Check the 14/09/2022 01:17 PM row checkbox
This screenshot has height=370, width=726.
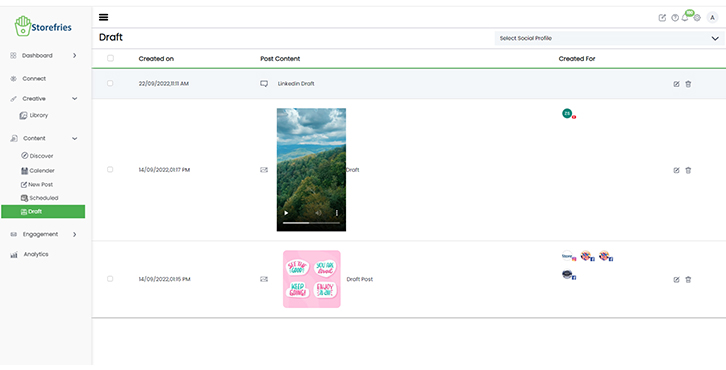click(110, 169)
